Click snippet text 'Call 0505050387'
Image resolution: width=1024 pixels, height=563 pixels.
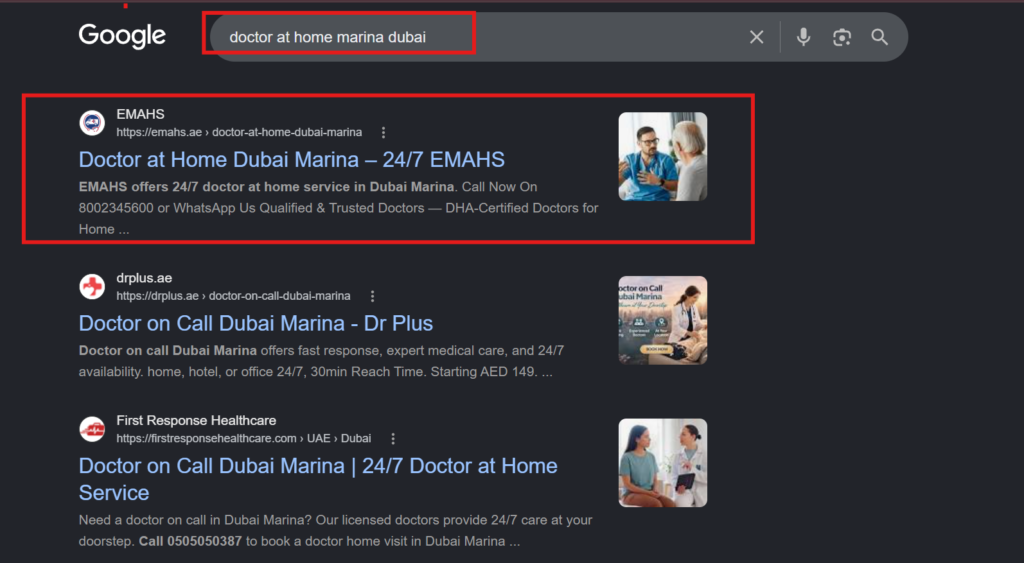click(190, 541)
